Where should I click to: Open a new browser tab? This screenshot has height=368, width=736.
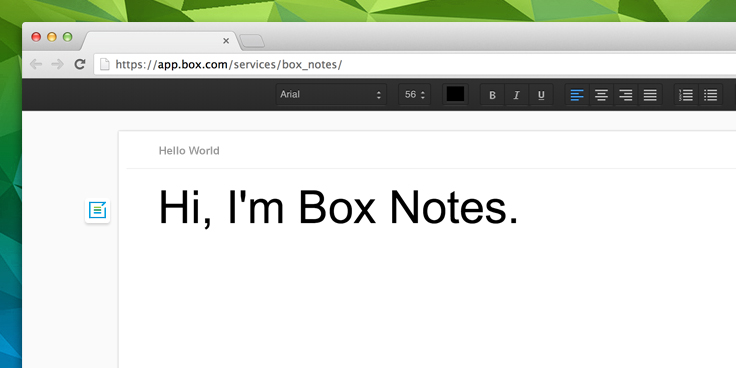[252, 41]
